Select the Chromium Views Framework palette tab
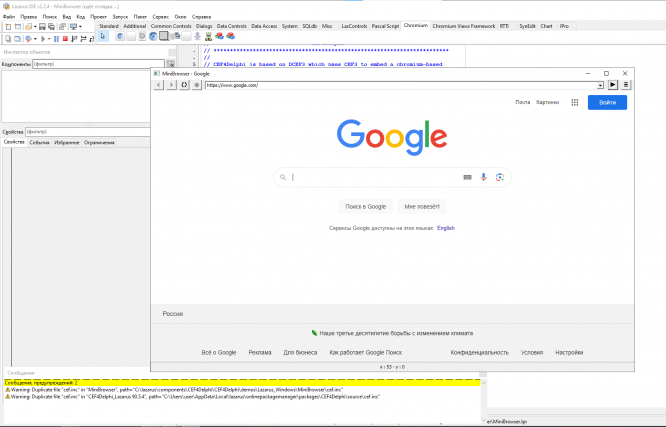 tap(464, 26)
